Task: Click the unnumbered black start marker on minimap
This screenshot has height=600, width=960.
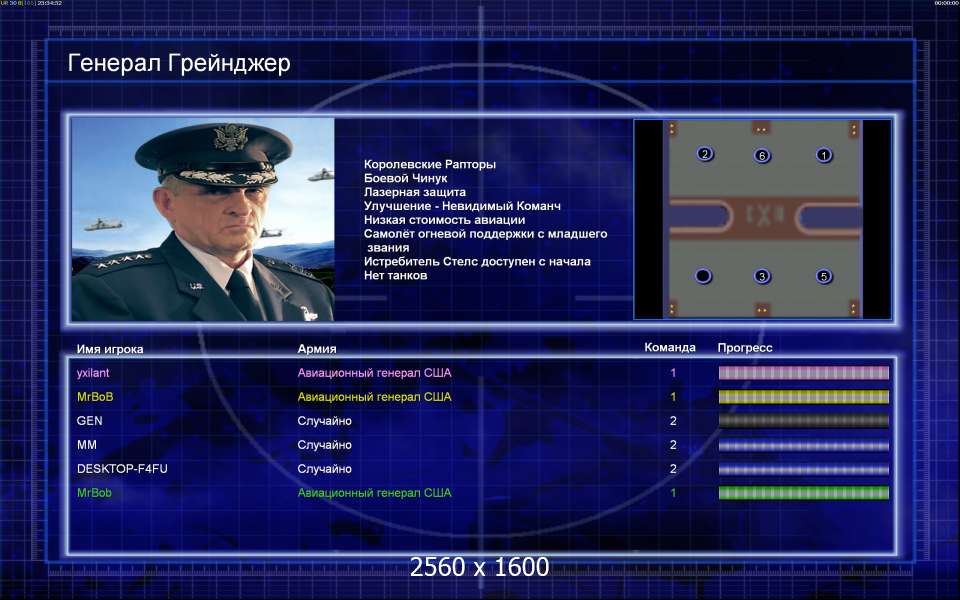Action: click(703, 276)
